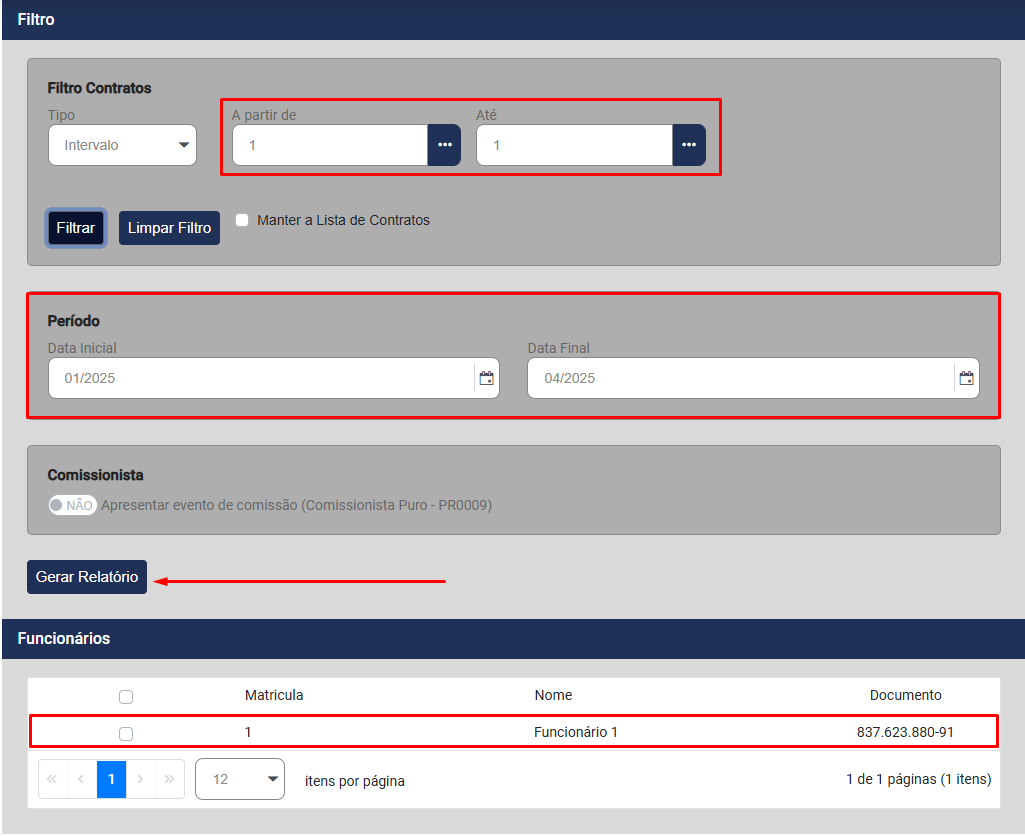Open the calendar picker for Data Final

coord(966,378)
